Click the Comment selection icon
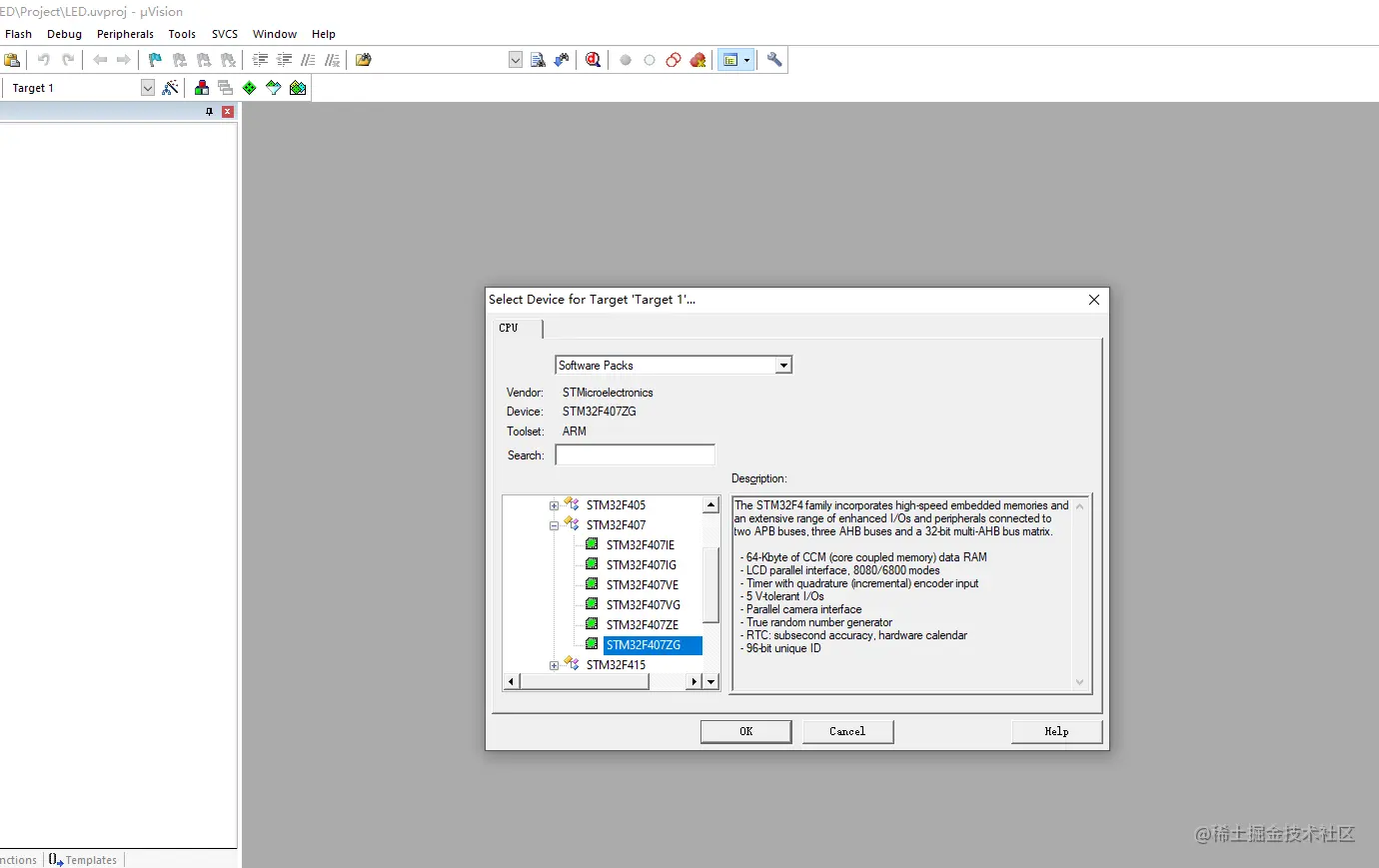The height and width of the screenshot is (868, 1379). (308, 60)
